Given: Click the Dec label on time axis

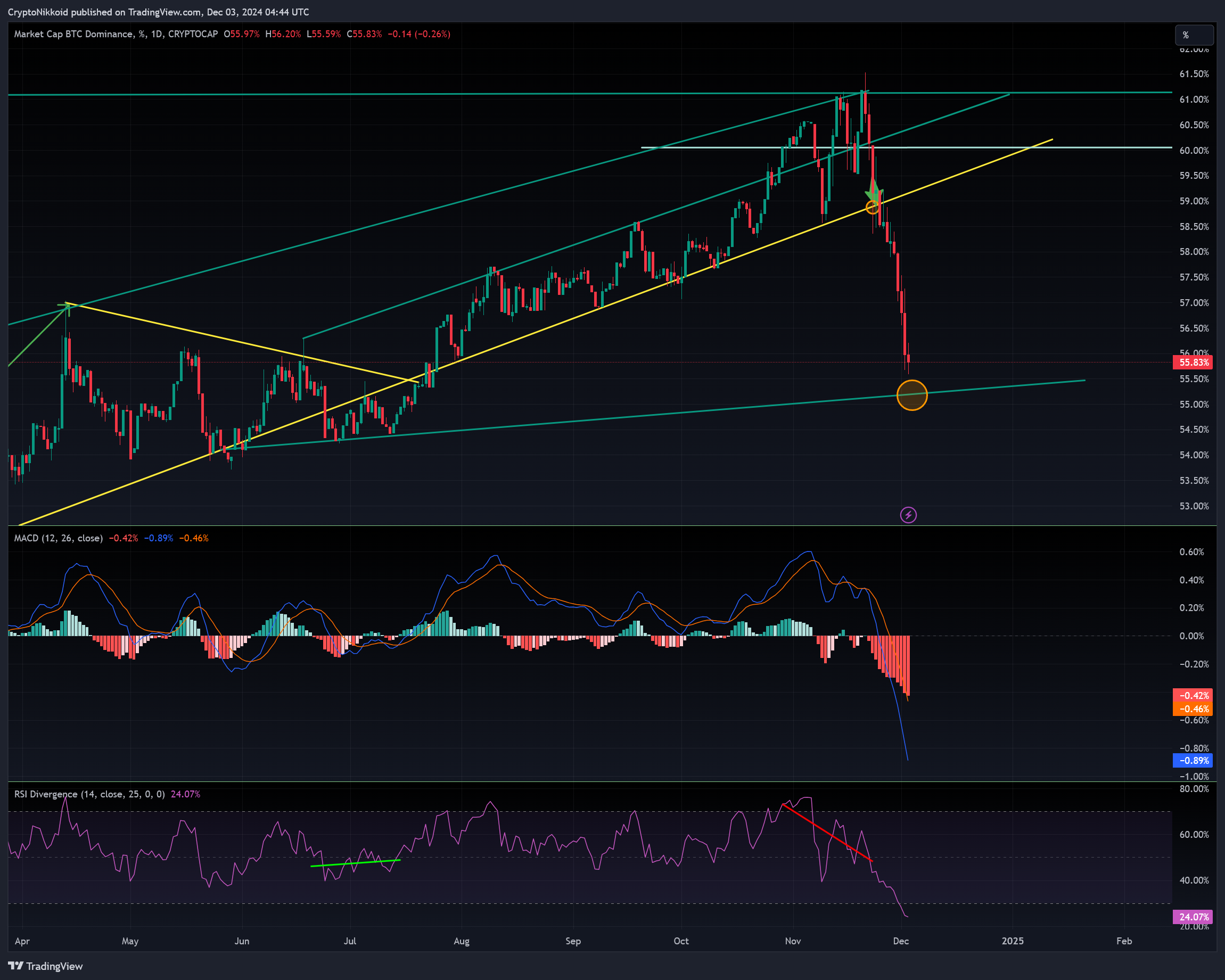Looking at the screenshot, I should coord(901,941).
